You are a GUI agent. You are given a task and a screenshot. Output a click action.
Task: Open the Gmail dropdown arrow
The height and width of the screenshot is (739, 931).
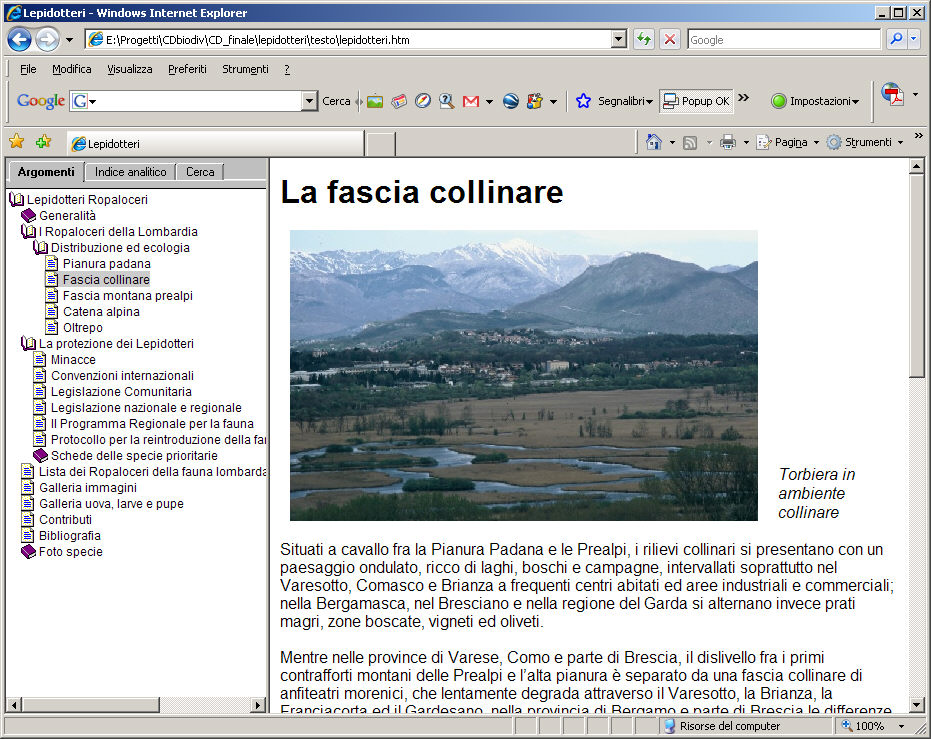pos(489,102)
